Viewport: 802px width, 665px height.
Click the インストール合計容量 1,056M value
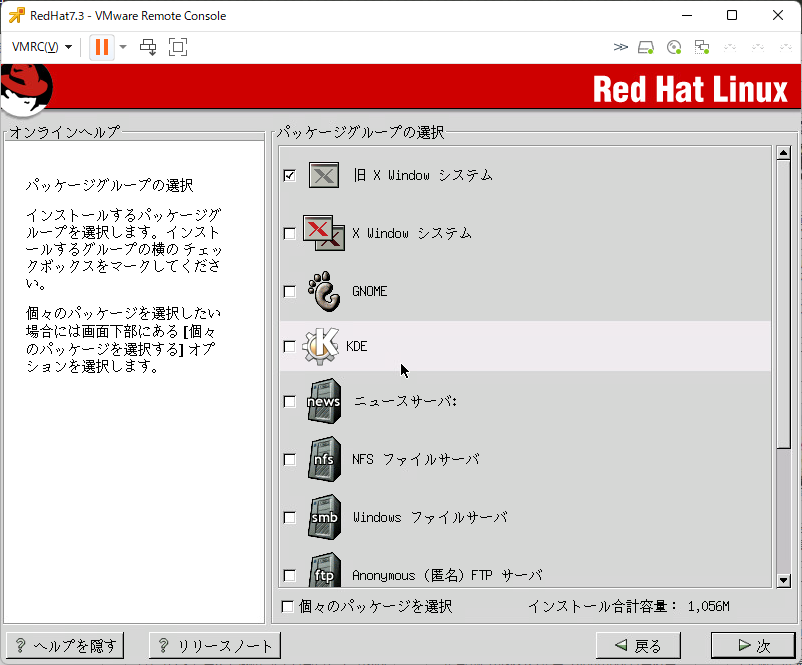coord(708,607)
